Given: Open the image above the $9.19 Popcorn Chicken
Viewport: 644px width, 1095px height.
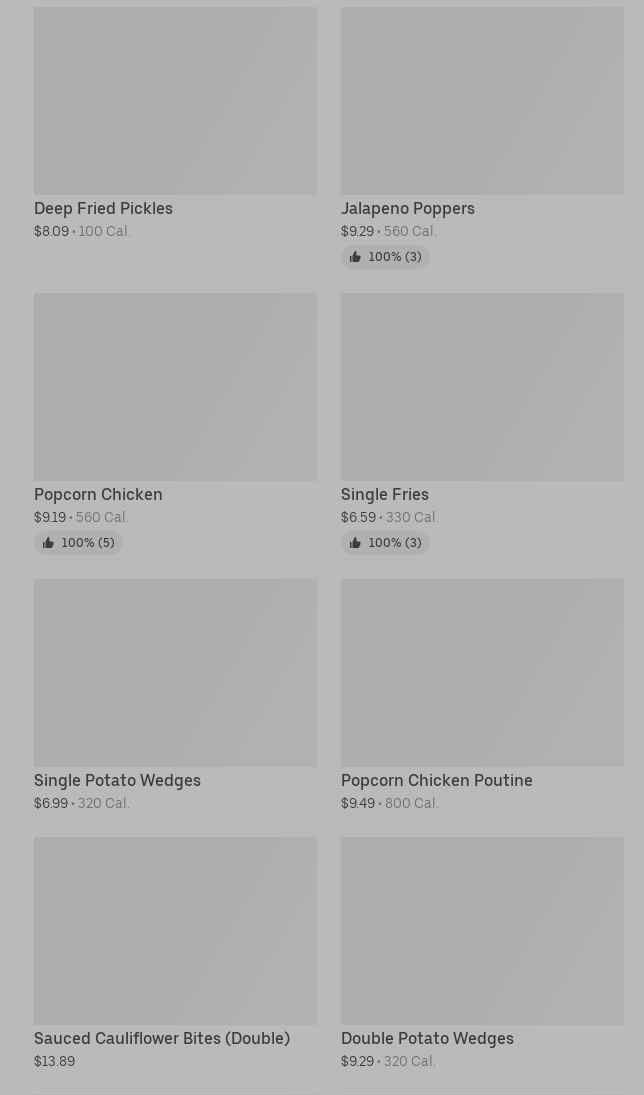Looking at the screenshot, I should pos(175,387).
